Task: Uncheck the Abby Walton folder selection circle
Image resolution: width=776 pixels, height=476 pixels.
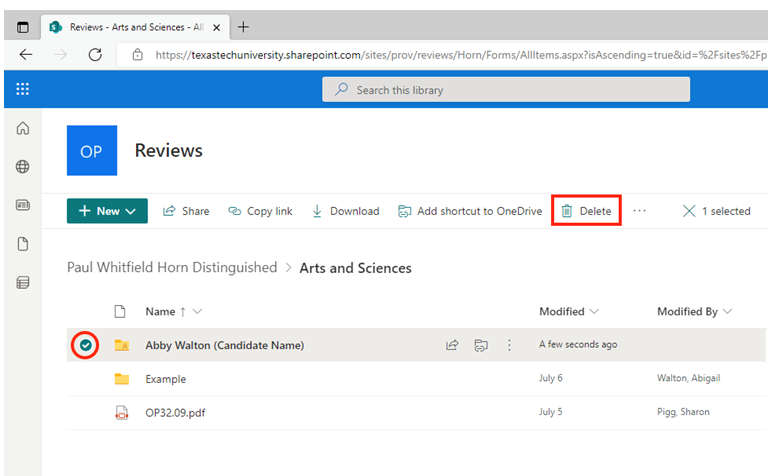Action: (x=86, y=345)
